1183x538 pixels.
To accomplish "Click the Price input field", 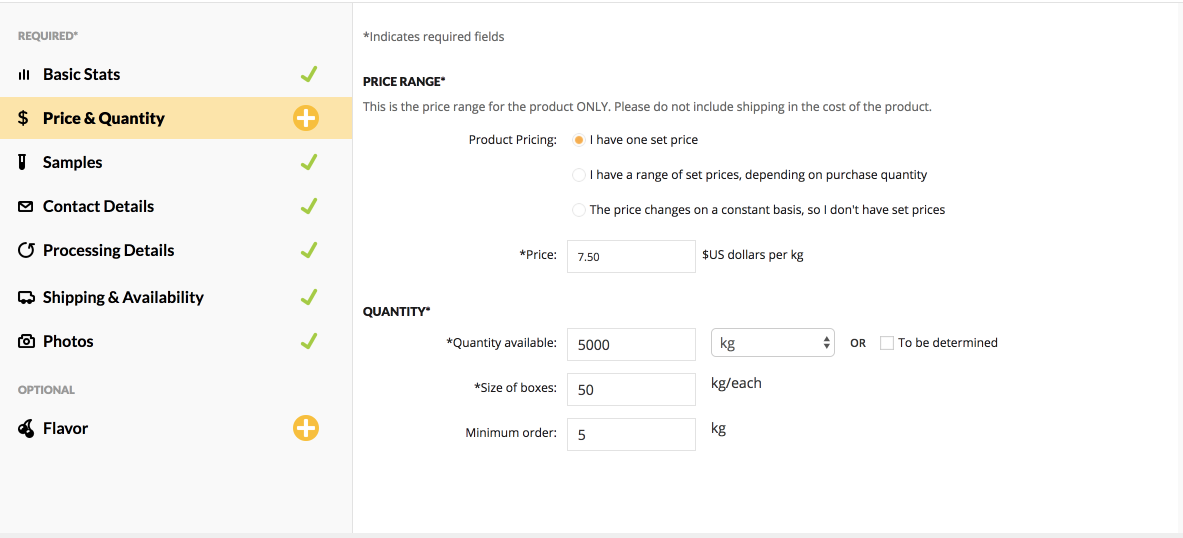I will click(630, 256).
